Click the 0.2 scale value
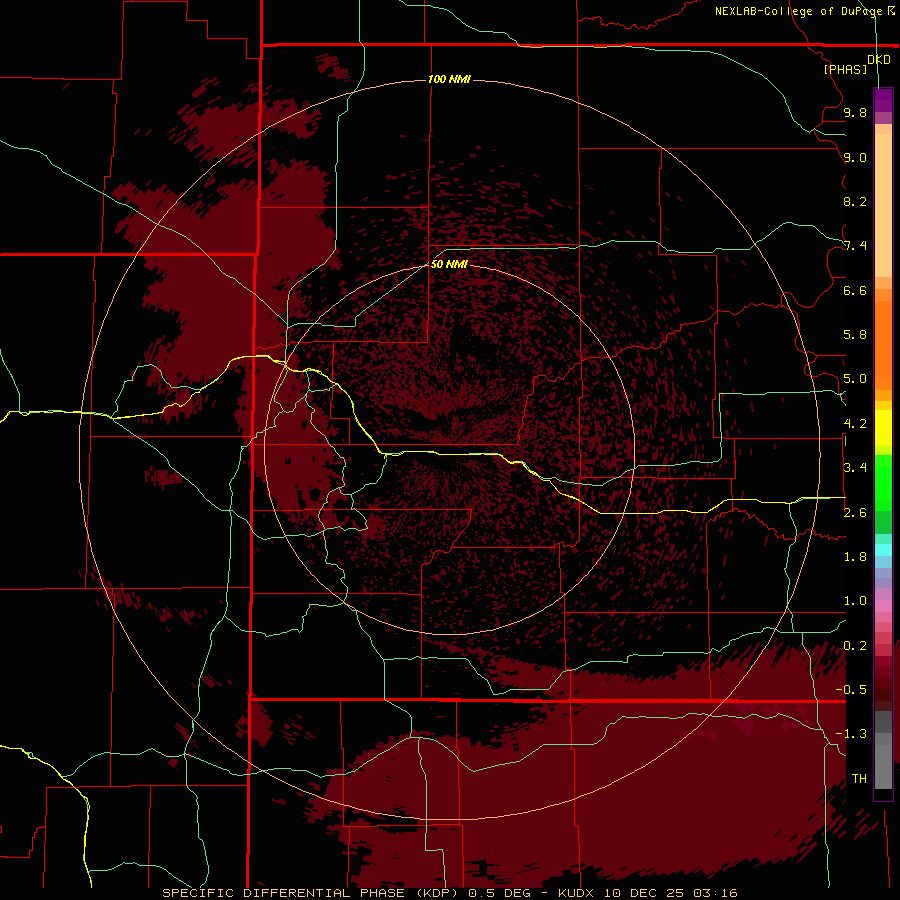The width and height of the screenshot is (900, 900). tap(855, 646)
